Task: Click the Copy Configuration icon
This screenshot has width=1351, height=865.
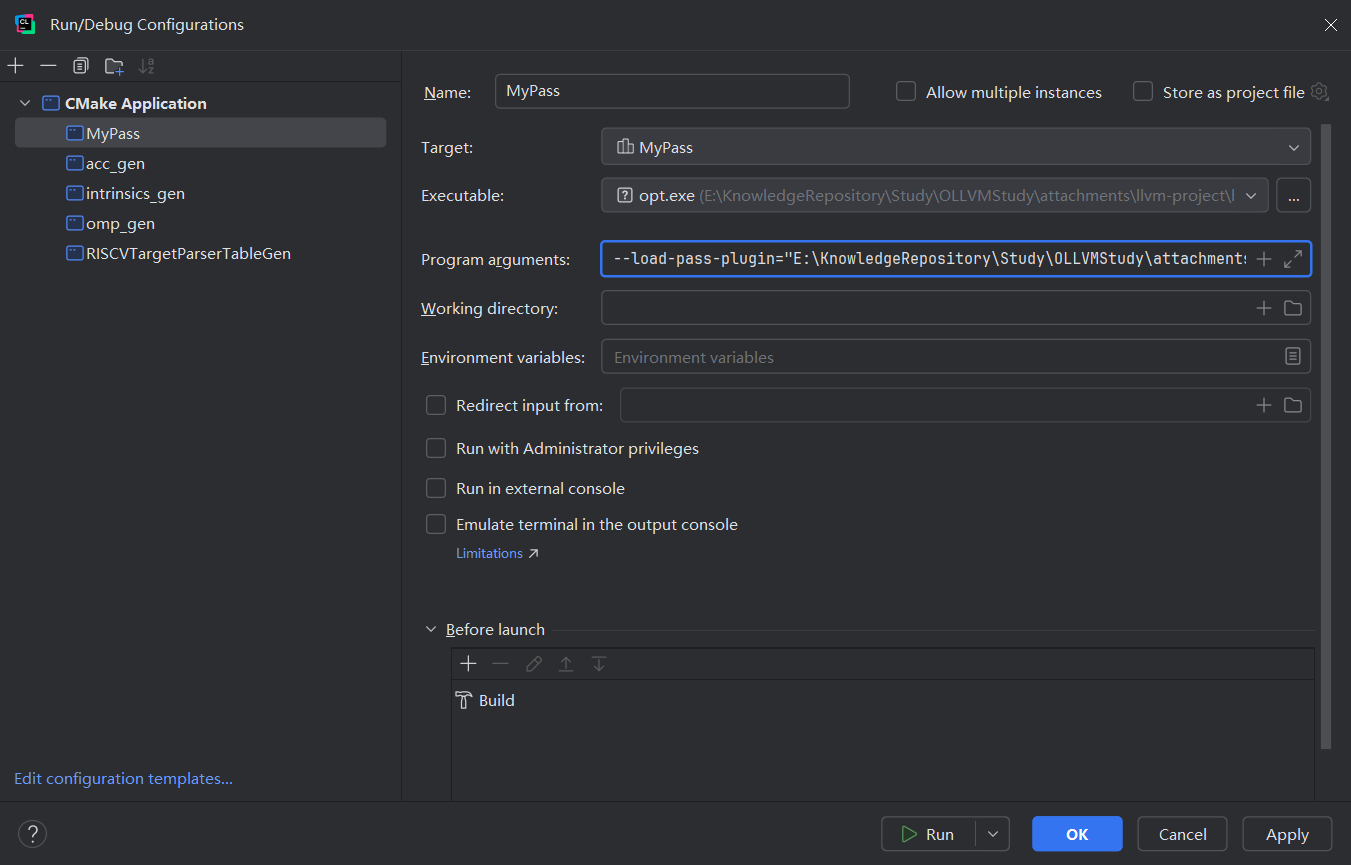Action: tap(81, 66)
